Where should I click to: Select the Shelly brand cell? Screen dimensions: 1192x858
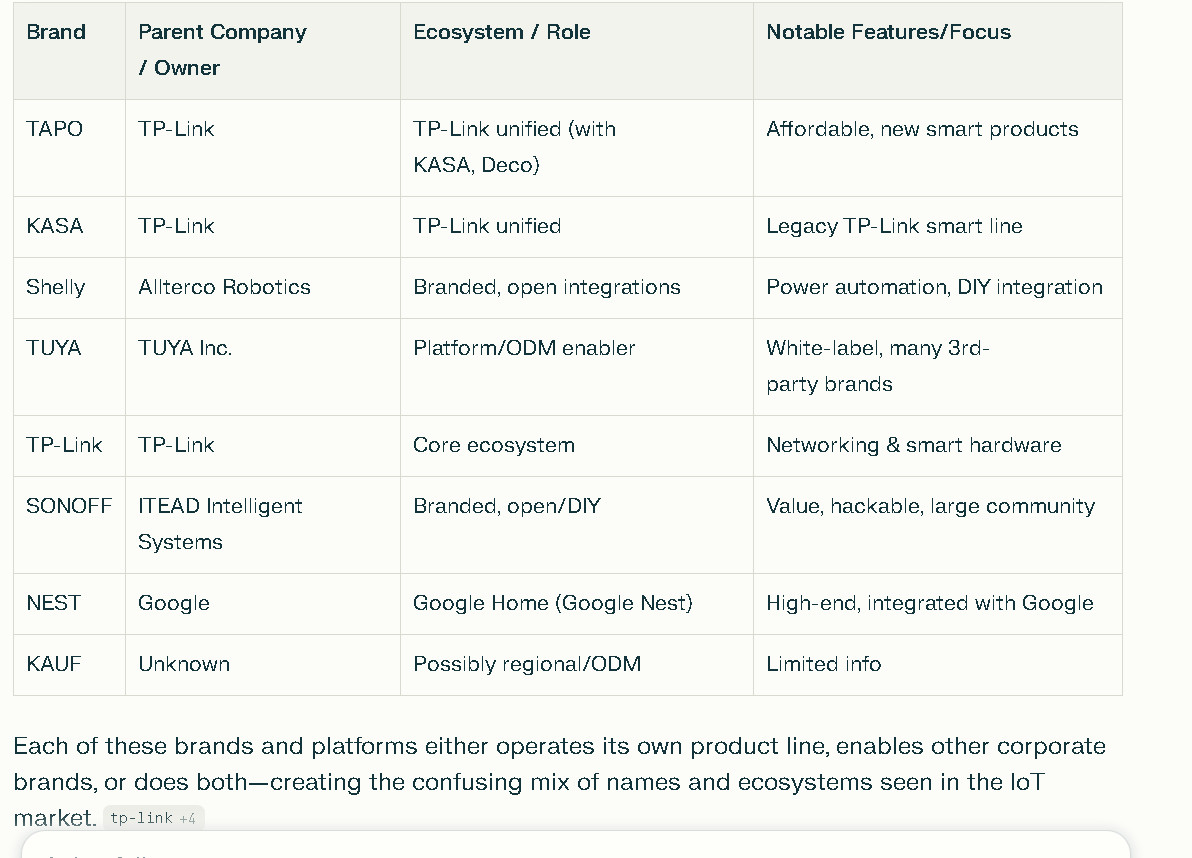click(56, 287)
